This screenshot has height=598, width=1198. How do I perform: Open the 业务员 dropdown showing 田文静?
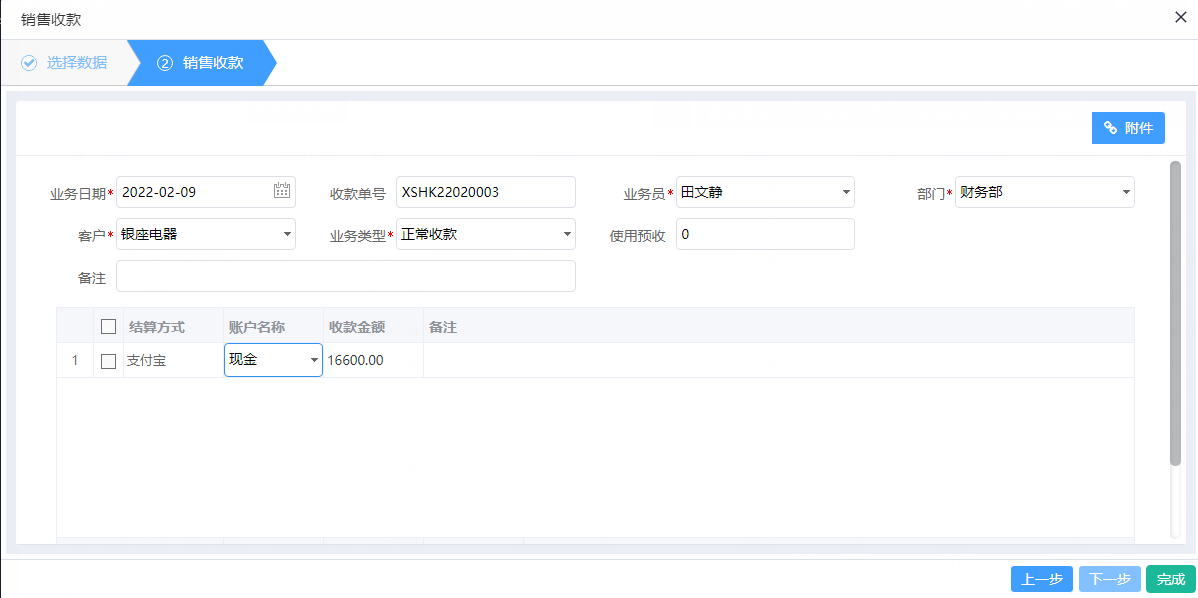click(x=847, y=191)
